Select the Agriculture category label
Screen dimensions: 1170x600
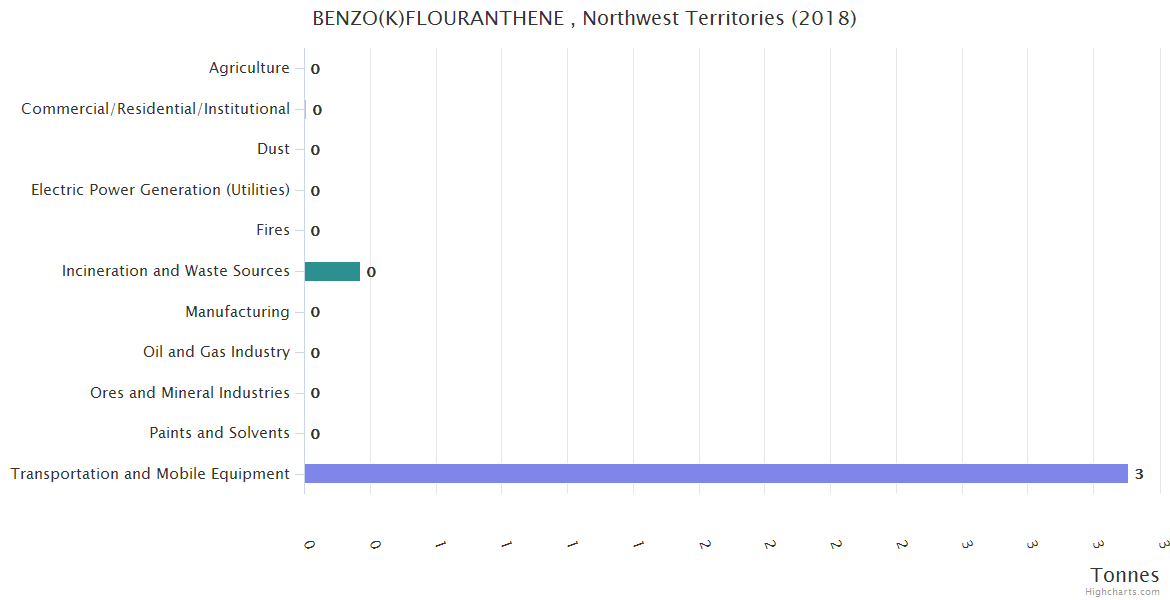tap(249, 68)
